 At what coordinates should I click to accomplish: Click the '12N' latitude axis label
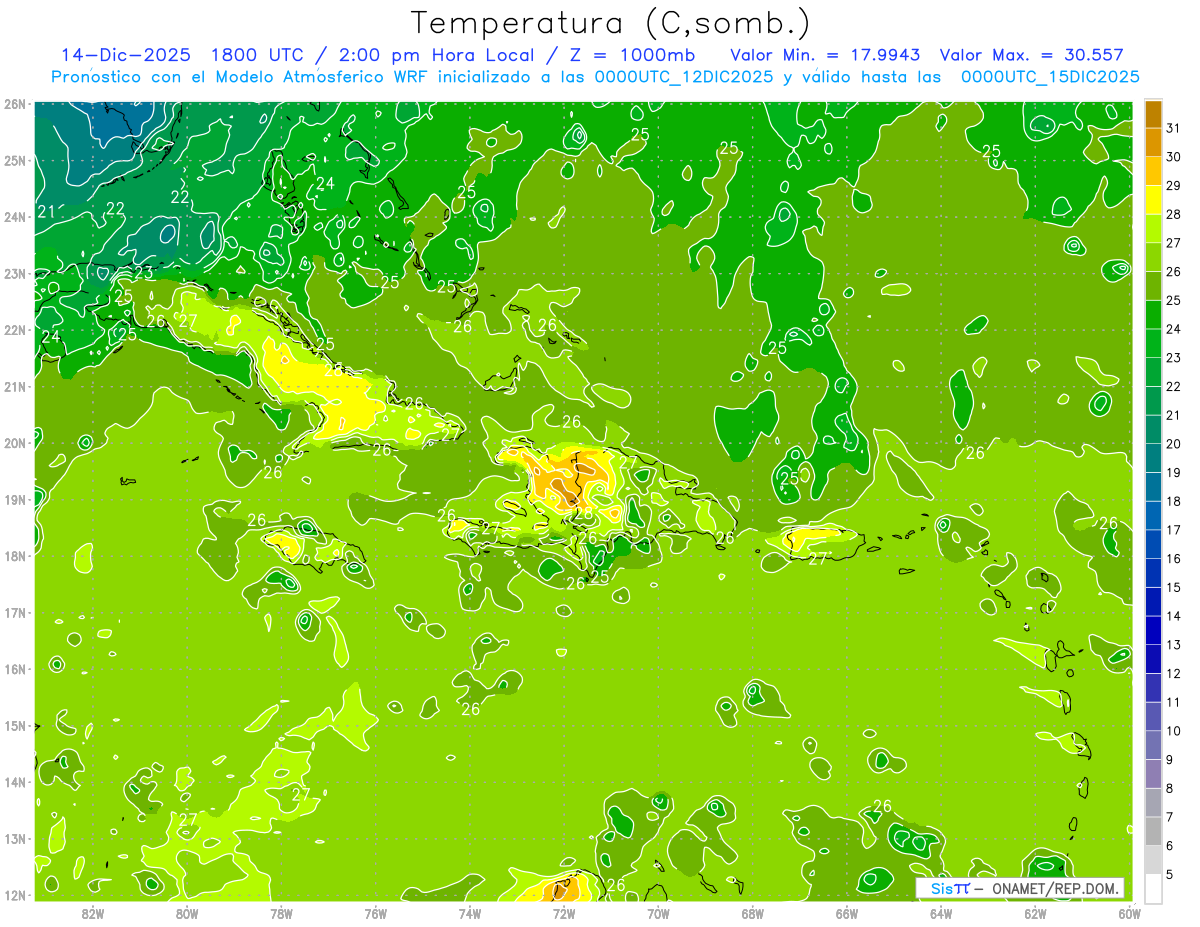pos(15,895)
